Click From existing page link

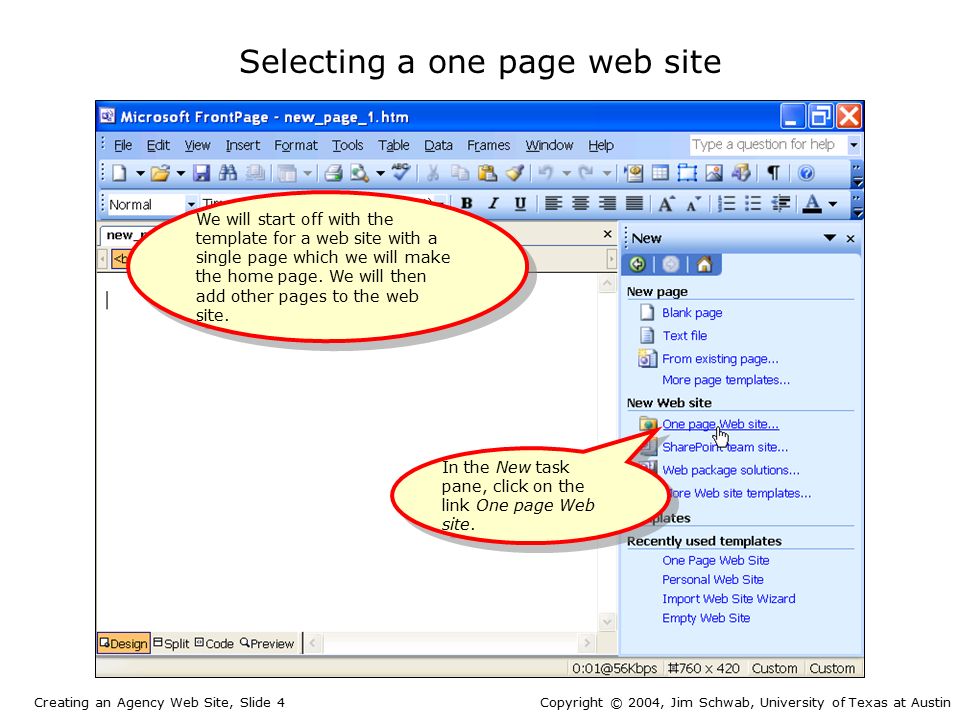(720, 359)
